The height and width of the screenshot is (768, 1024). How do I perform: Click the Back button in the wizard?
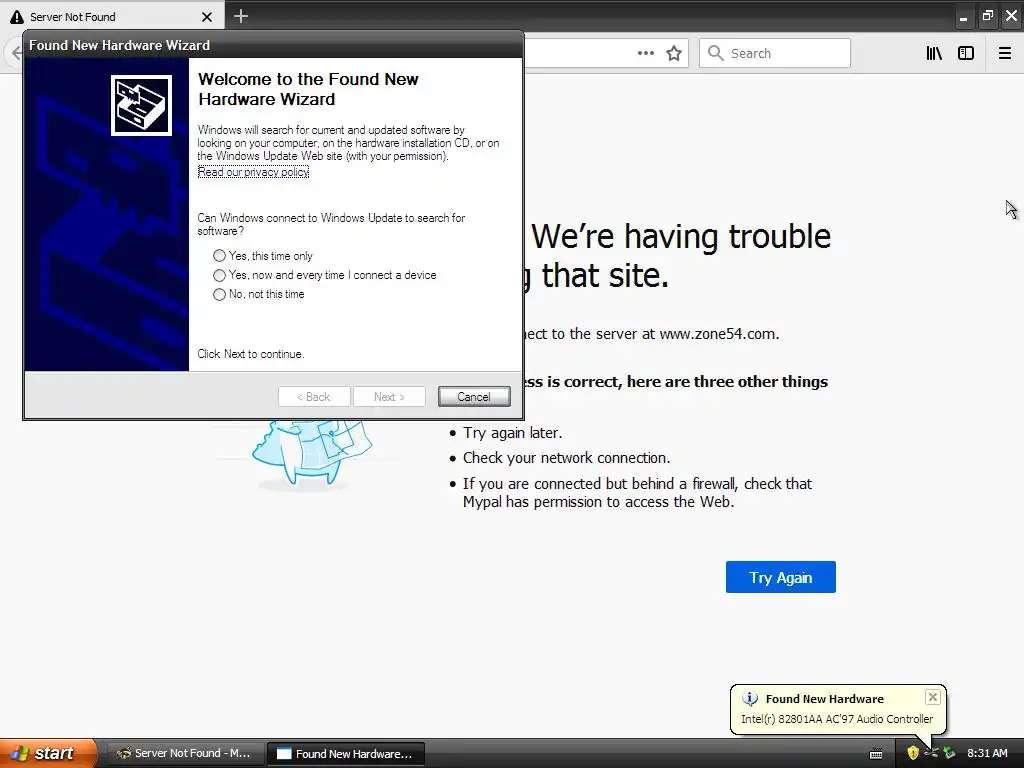[x=314, y=396]
